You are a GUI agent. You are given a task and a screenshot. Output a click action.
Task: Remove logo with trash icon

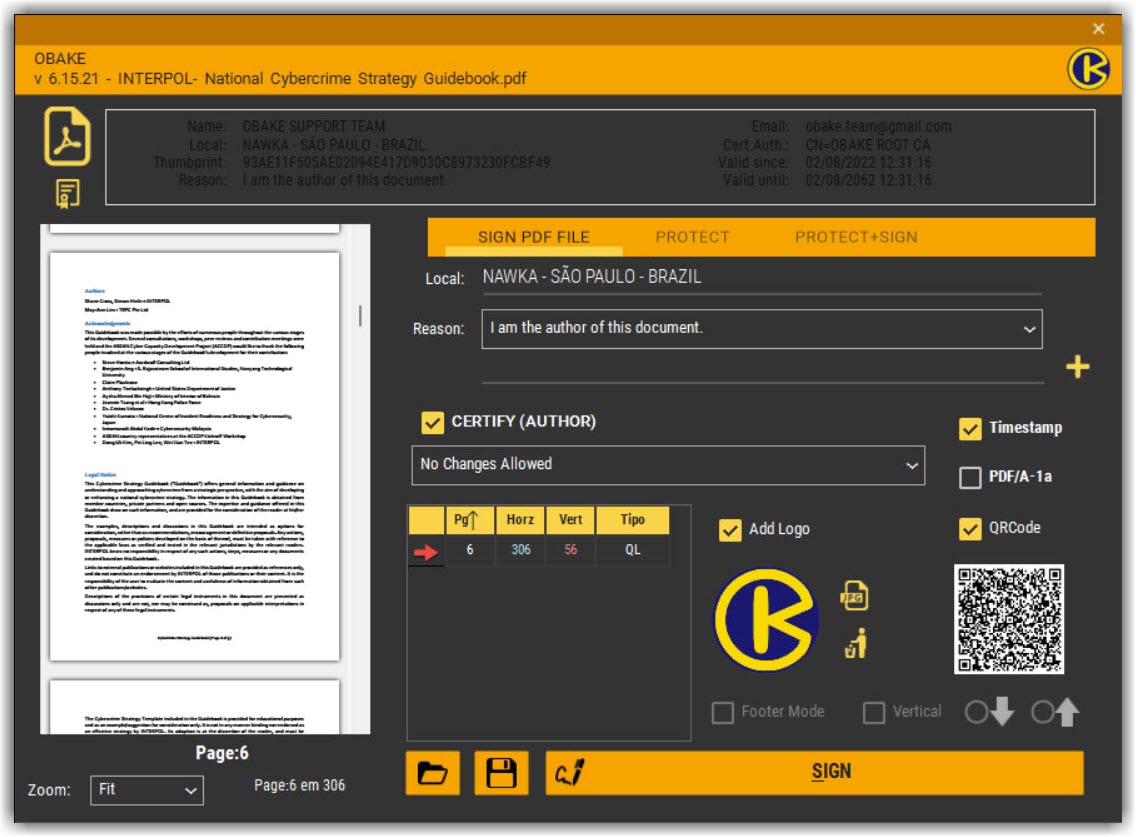(856, 644)
